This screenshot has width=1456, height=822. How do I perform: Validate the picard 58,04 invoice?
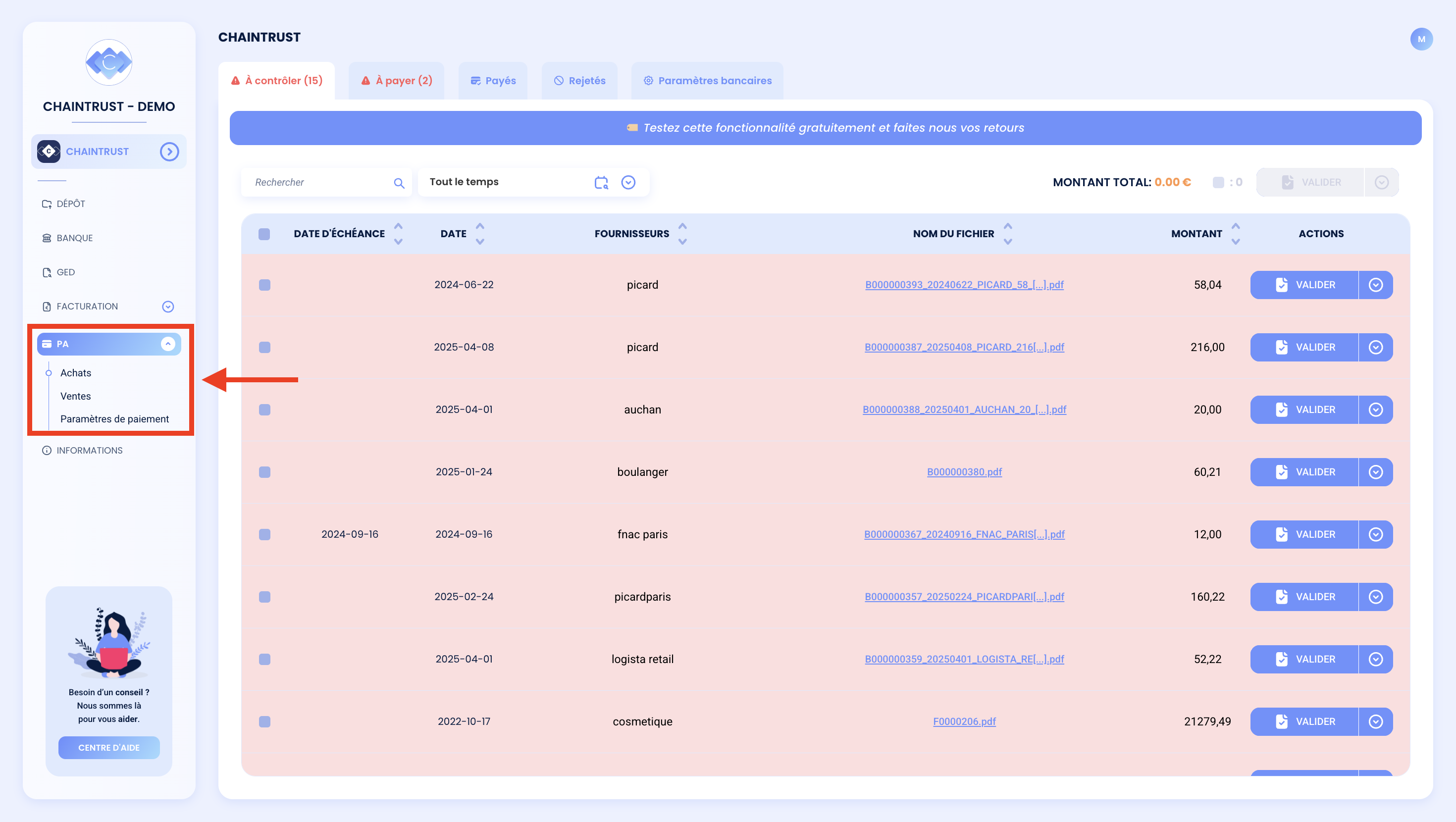(x=1304, y=285)
